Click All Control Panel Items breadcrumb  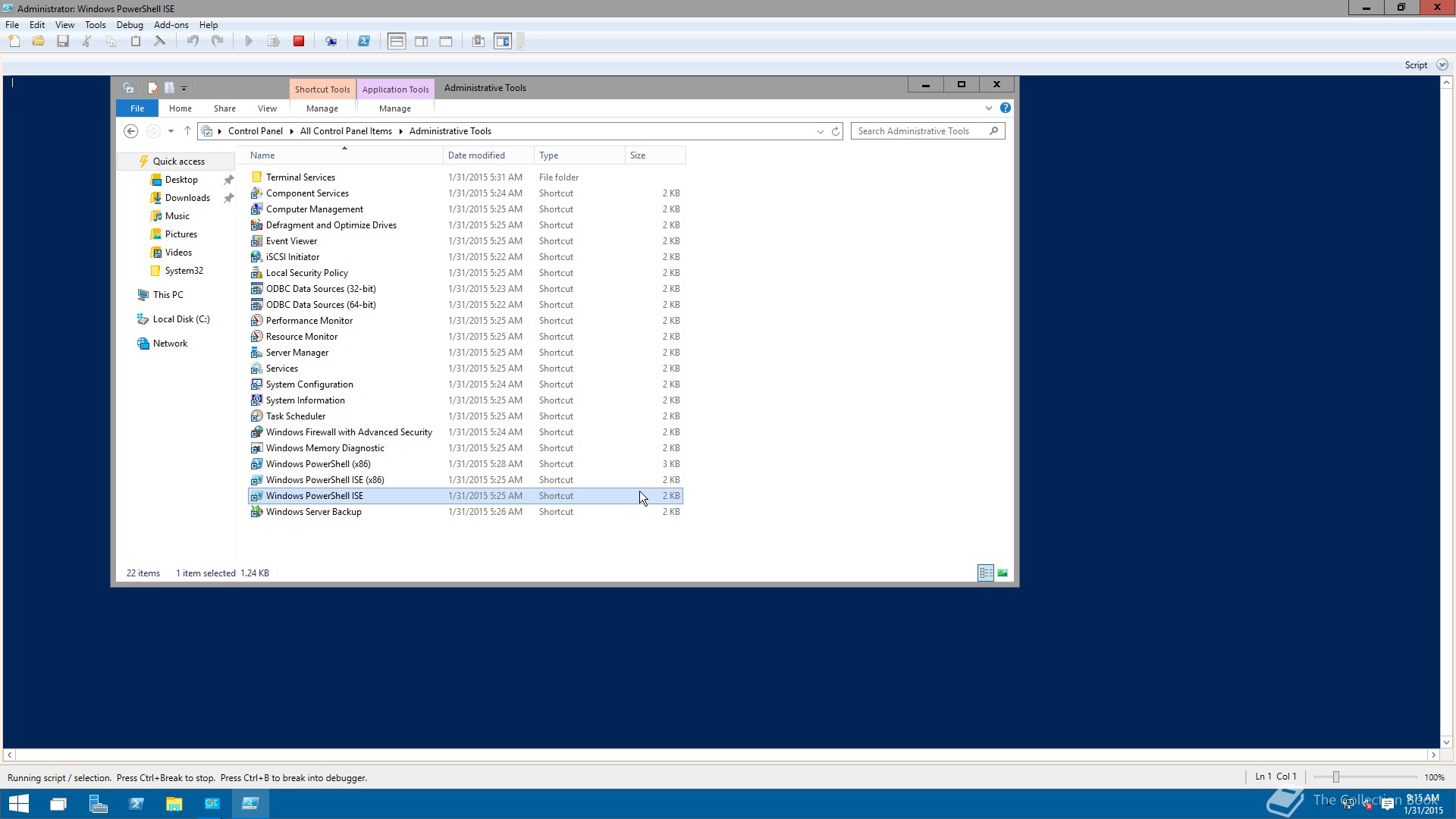coord(346,131)
